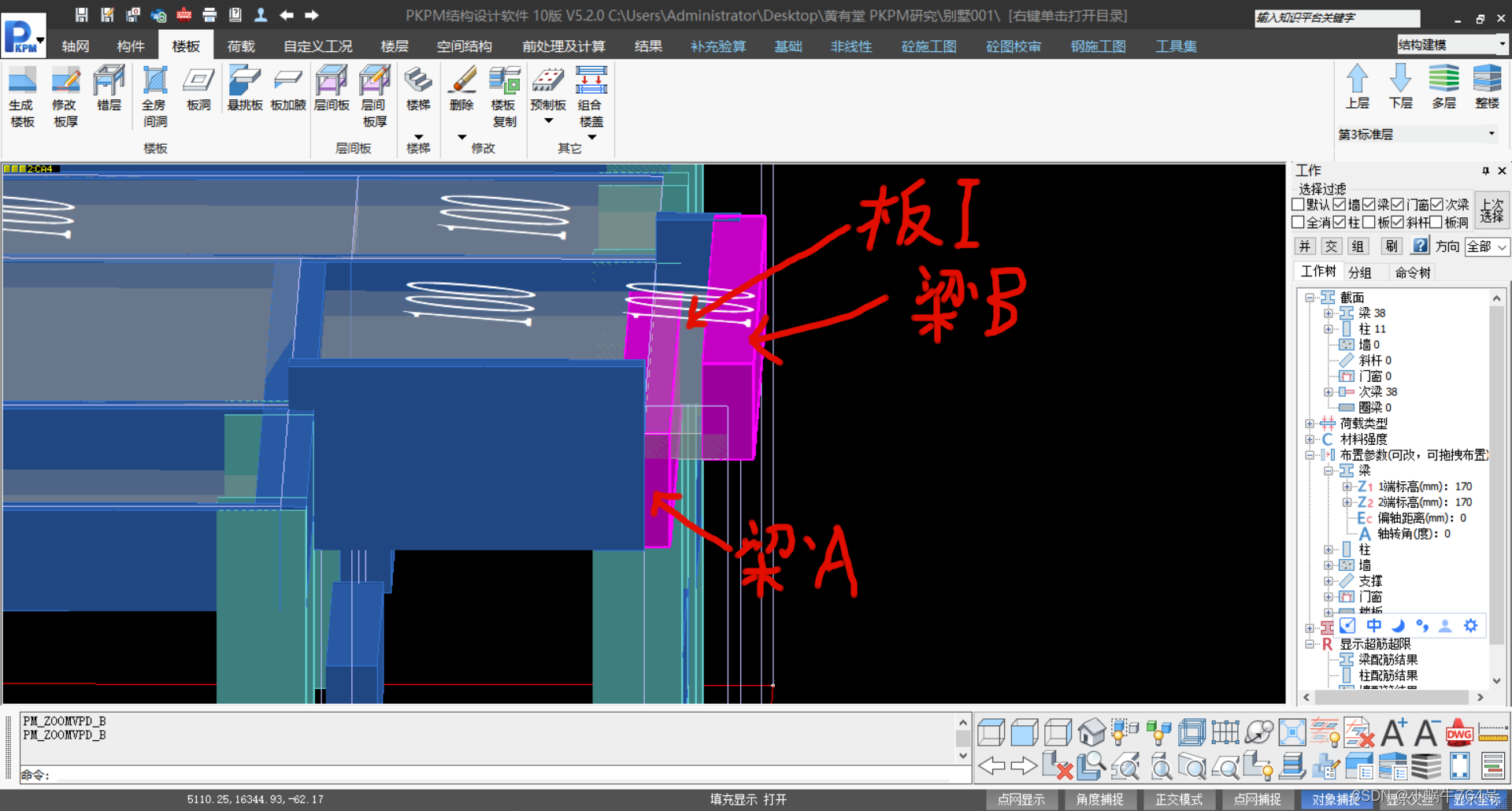Switch to the 前处理及计算 tab

click(x=564, y=46)
